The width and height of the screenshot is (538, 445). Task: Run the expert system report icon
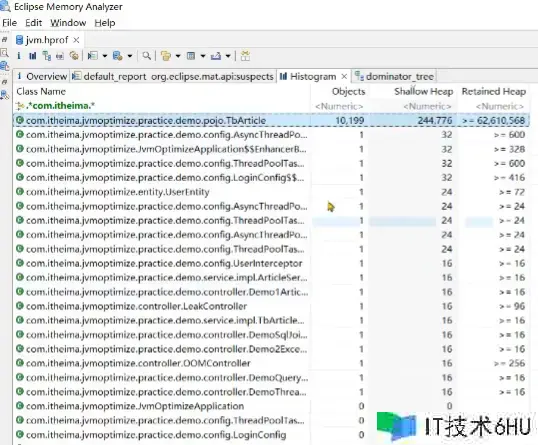tap(93, 56)
